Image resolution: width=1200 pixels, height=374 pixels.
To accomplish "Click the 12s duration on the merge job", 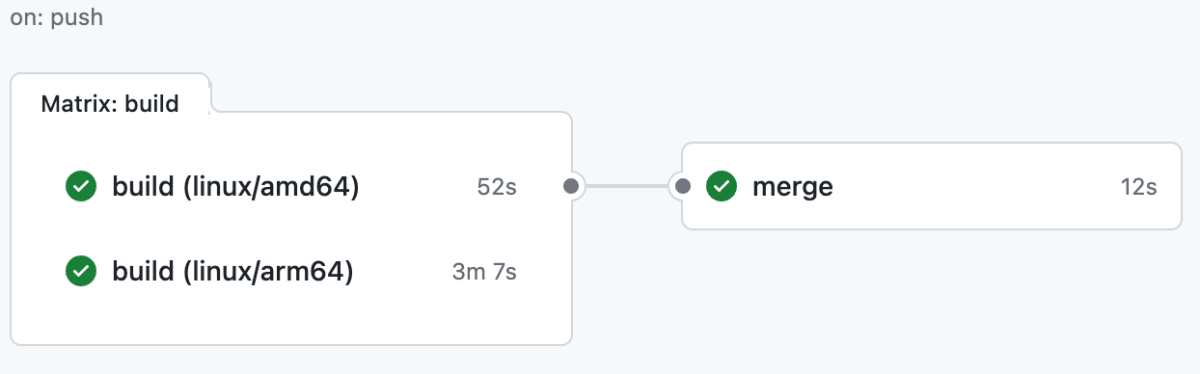I will [x=1138, y=187].
